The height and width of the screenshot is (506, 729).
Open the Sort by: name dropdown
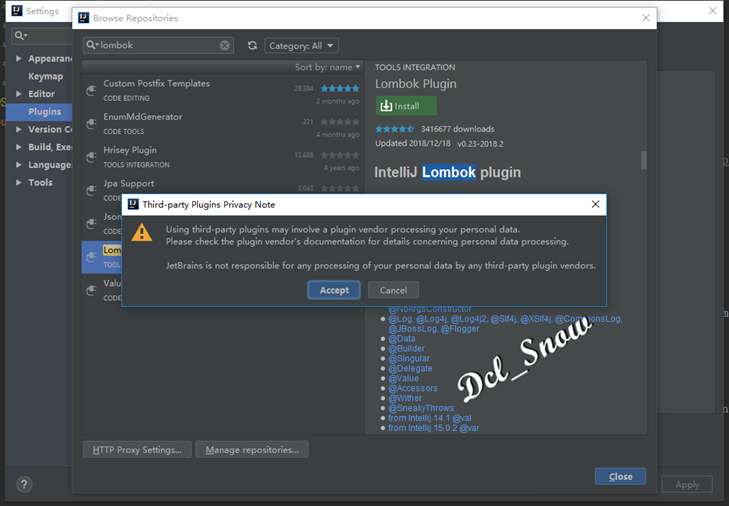click(x=327, y=67)
